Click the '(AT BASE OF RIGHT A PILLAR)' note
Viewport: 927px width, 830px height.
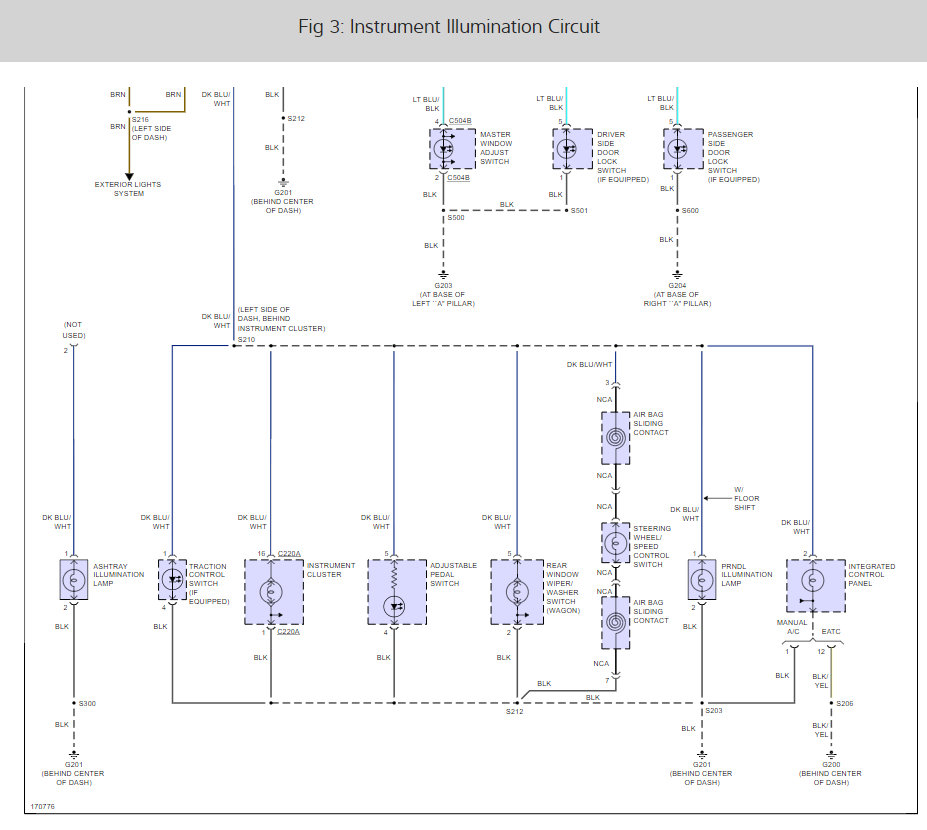tap(678, 299)
